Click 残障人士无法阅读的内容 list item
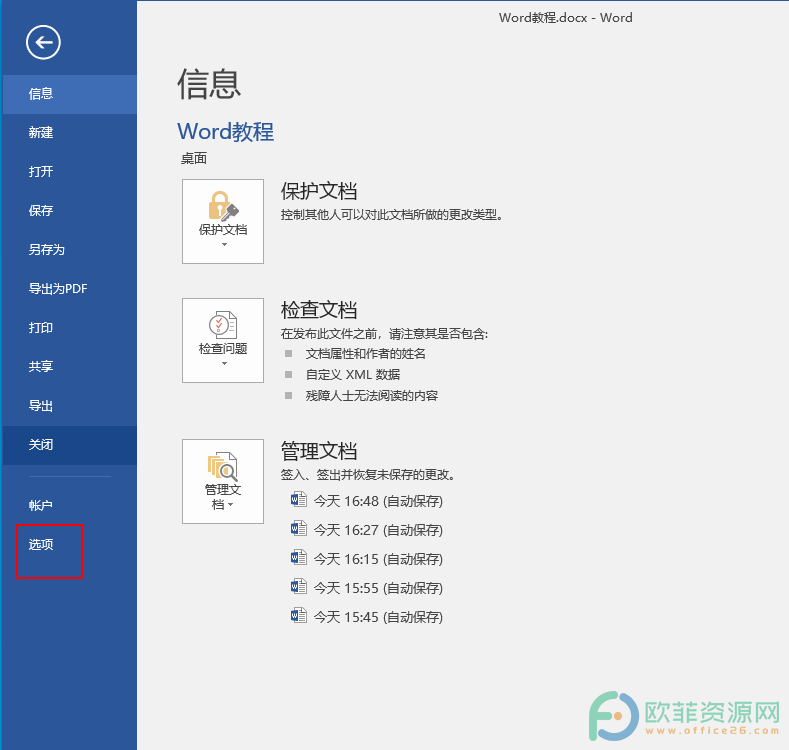 pos(371,396)
